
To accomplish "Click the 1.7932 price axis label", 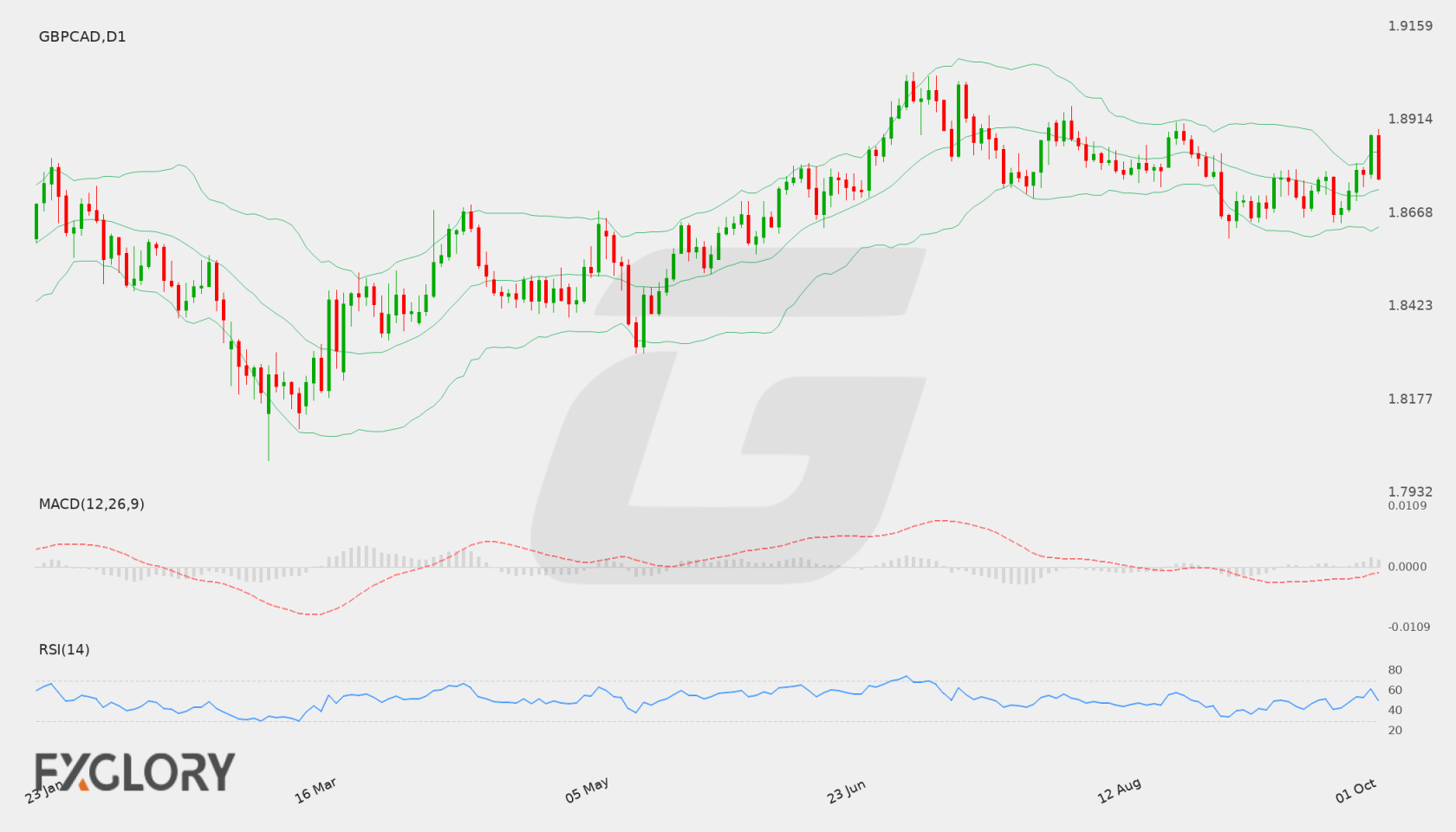I will (x=1410, y=491).
